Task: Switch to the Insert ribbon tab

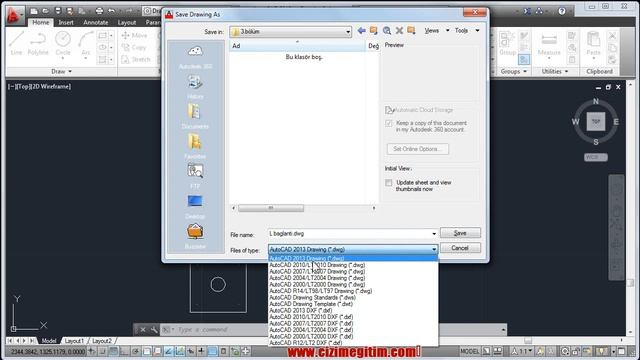Action: click(66, 22)
